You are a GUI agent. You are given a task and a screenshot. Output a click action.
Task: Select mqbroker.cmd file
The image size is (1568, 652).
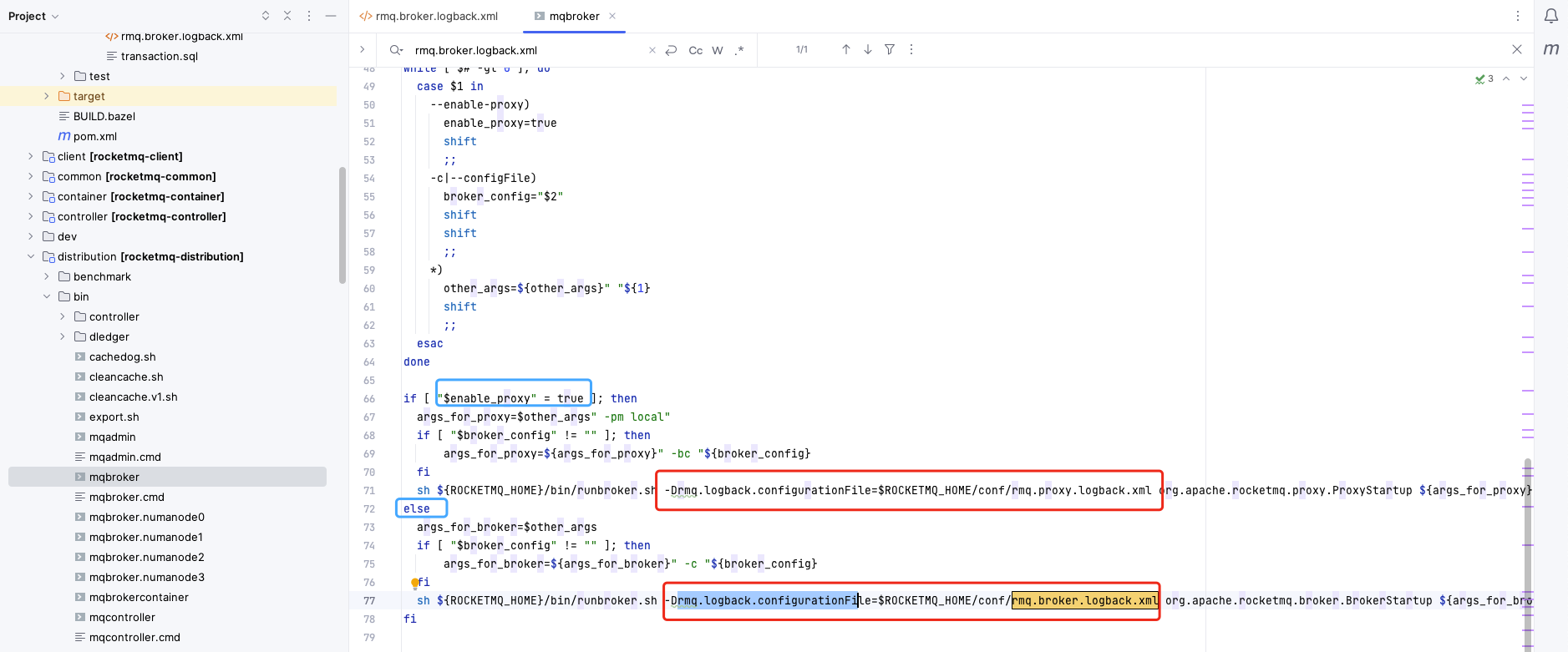coord(127,497)
